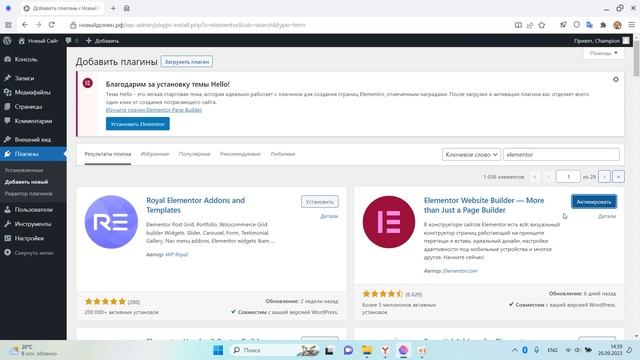Open the Редактор плагинов submenu item
Viewport: 640px width, 360px height.
tap(29, 193)
